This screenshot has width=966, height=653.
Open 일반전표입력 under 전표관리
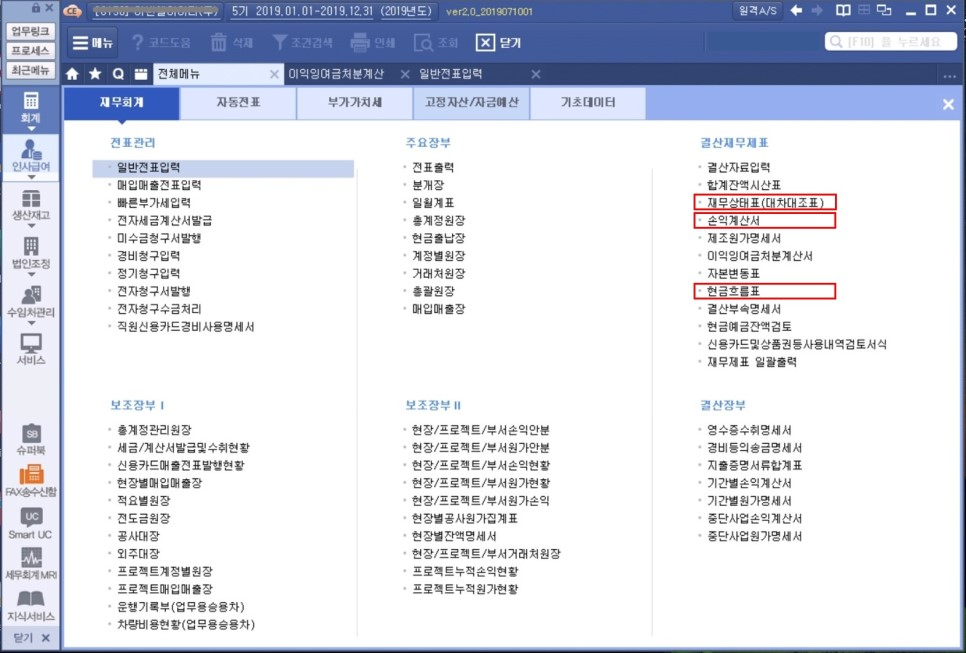point(223,168)
